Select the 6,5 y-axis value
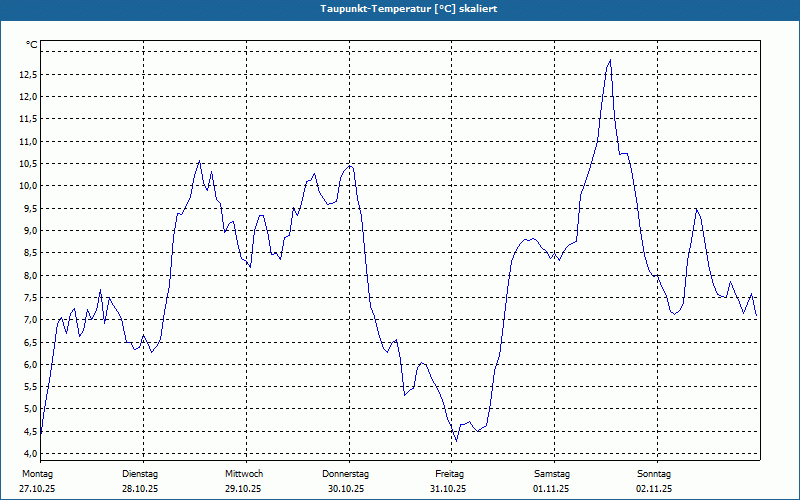The image size is (800, 500). pos(30,342)
